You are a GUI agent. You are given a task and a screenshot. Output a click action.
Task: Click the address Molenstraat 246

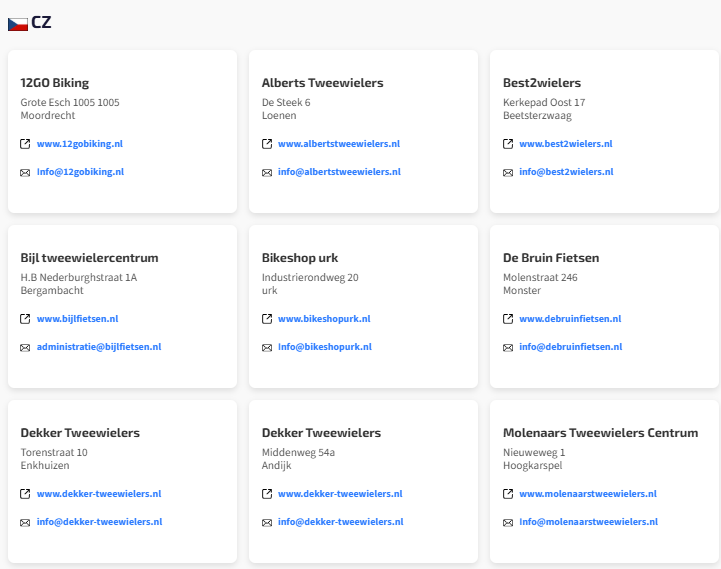(x=540, y=277)
